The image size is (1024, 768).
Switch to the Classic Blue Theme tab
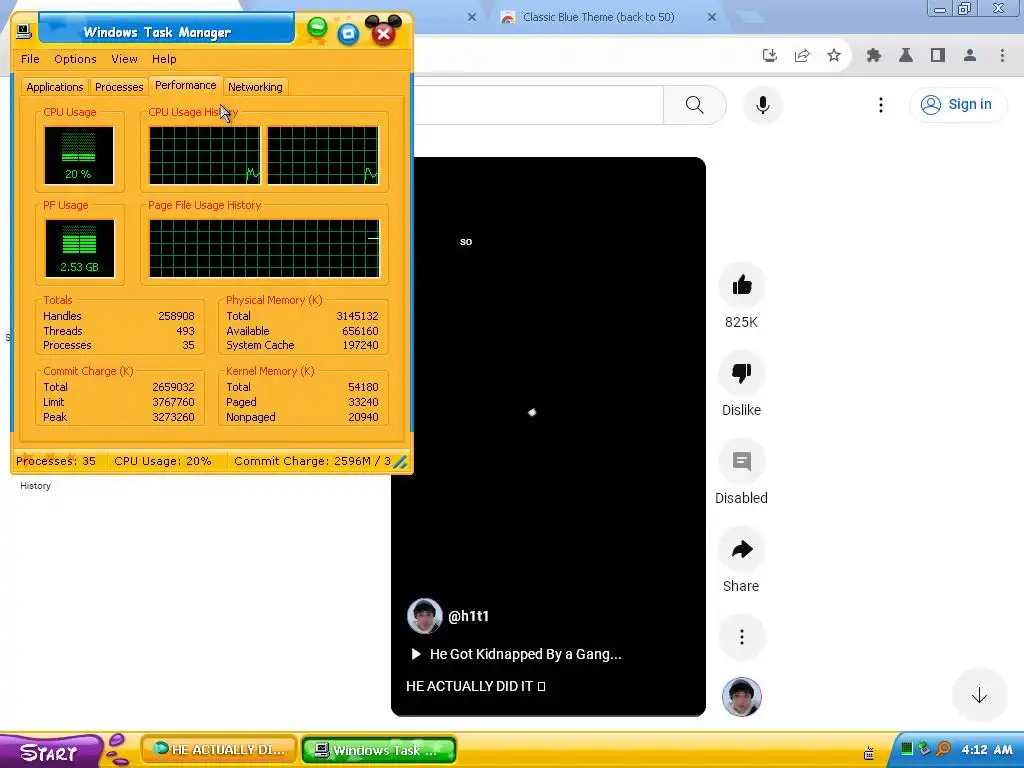(x=598, y=17)
